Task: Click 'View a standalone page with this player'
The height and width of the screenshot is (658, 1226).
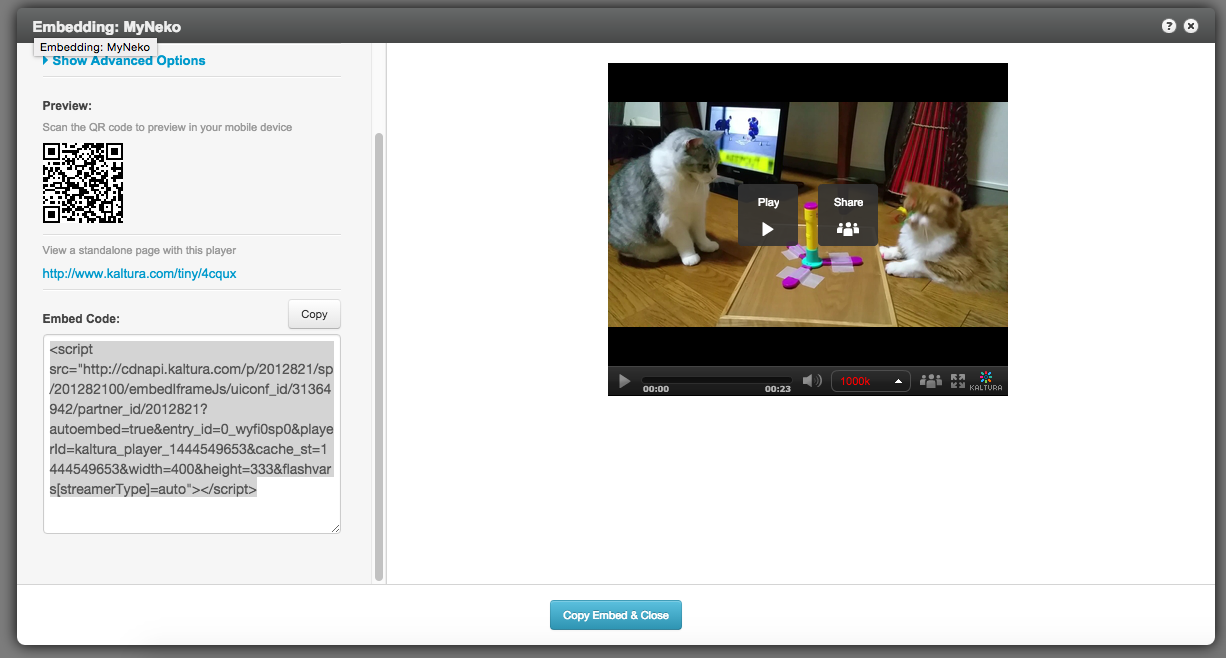Action: [139, 250]
